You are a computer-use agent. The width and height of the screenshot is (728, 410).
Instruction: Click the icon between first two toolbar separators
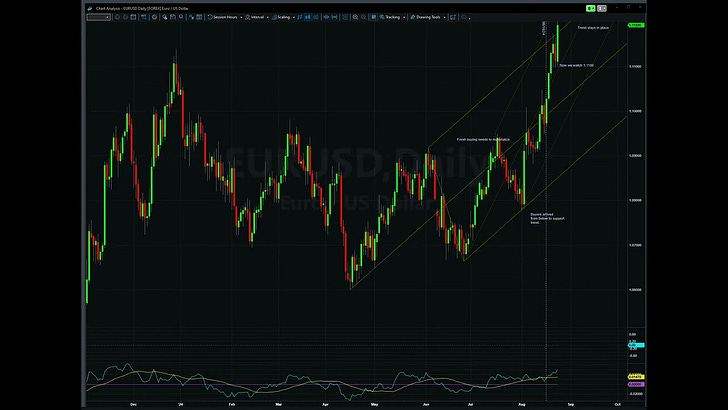tap(144, 17)
